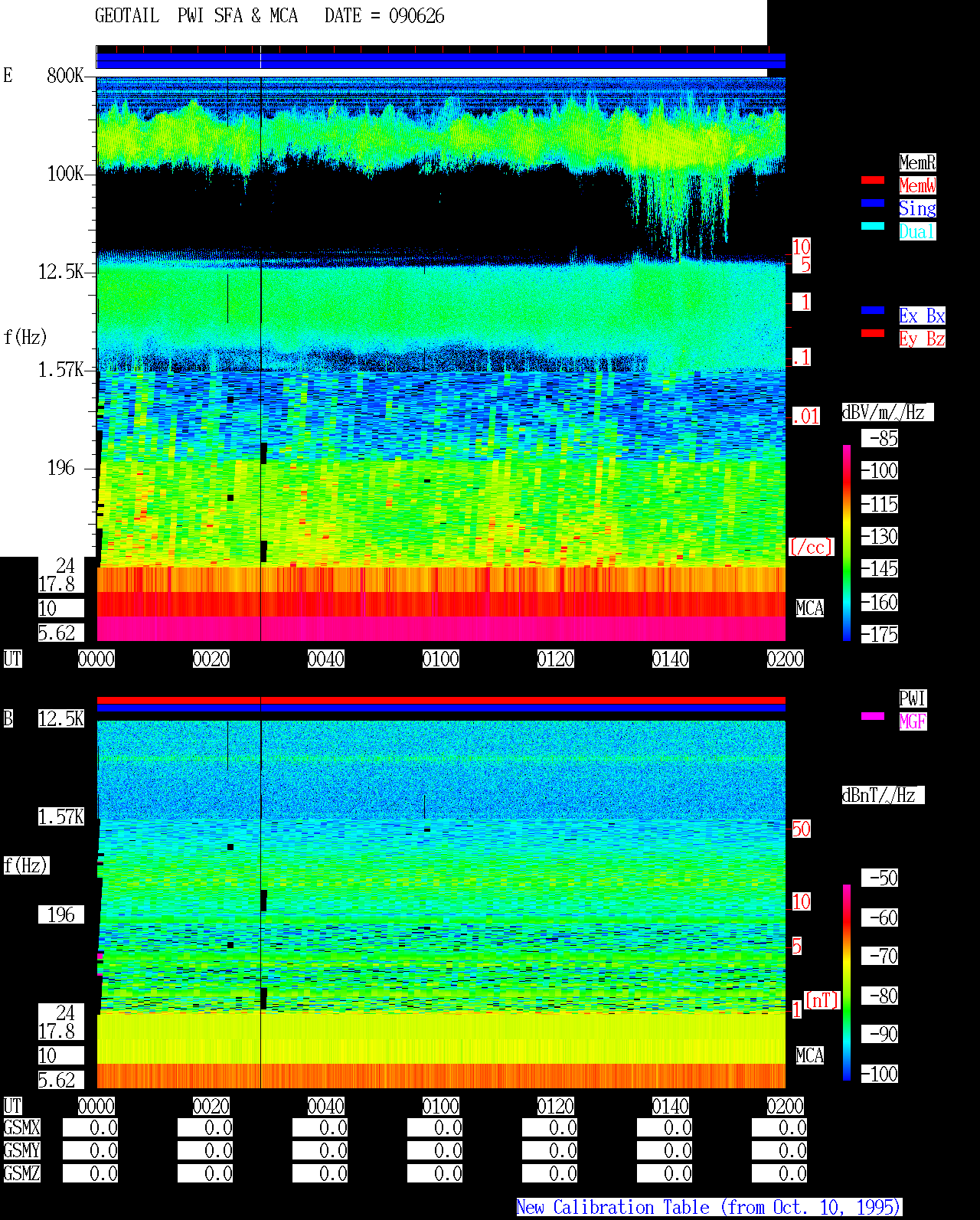The image size is (980, 1220).
Task: Click the dBnT/√Hz vertical color bar
Action: (847, 983)
